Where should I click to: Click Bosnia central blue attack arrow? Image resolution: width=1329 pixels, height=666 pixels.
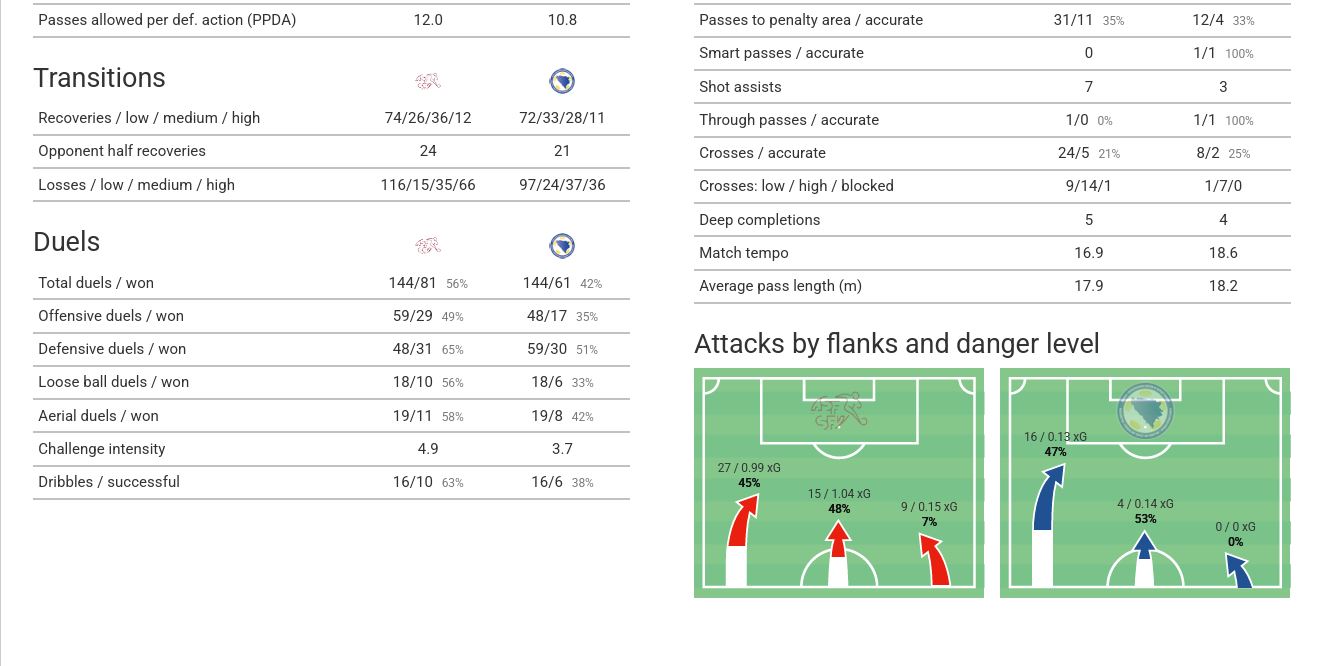(x=1144, y=558)
